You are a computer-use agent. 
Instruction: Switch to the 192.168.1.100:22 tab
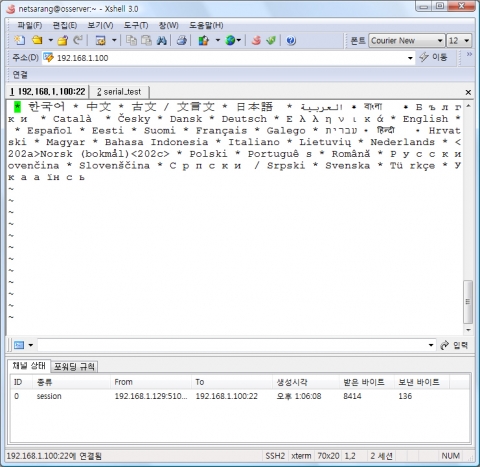pyautogui.click(x=47, y=92)
